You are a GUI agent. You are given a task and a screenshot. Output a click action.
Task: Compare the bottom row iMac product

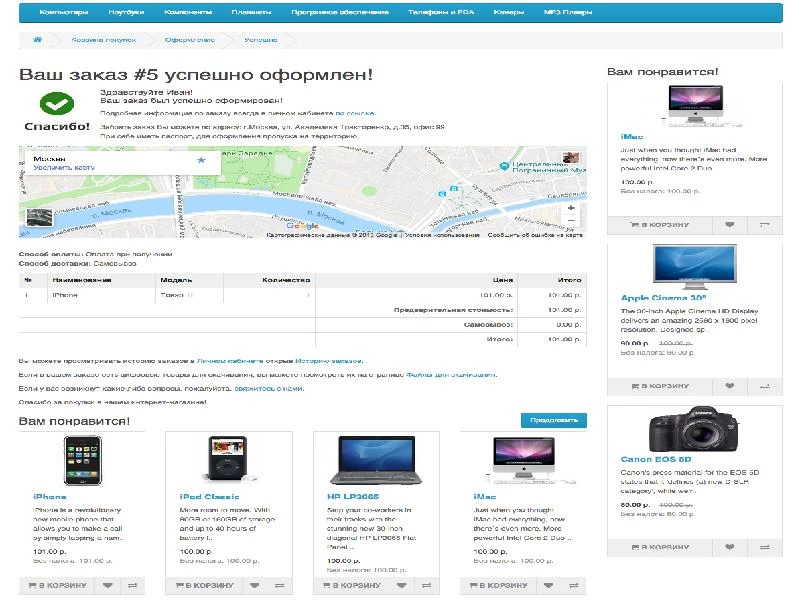(x=573, y=585)
